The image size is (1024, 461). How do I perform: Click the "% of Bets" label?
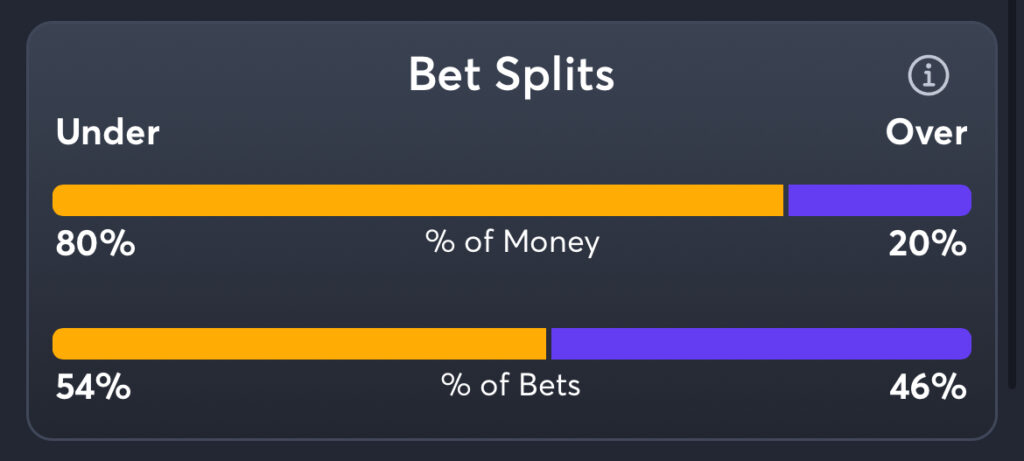[511, 386]
